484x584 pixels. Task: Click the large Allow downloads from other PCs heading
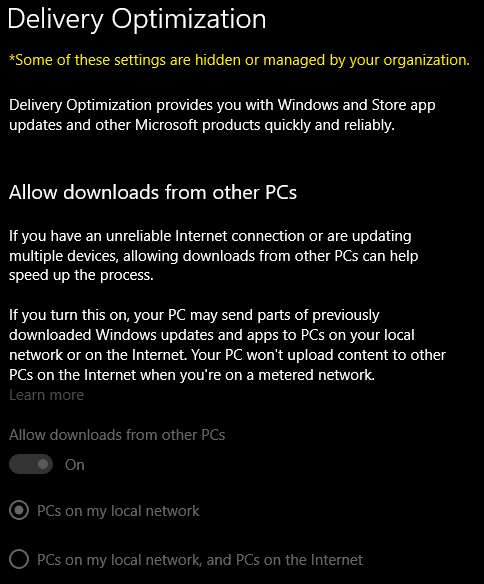[x=153, y=193]
